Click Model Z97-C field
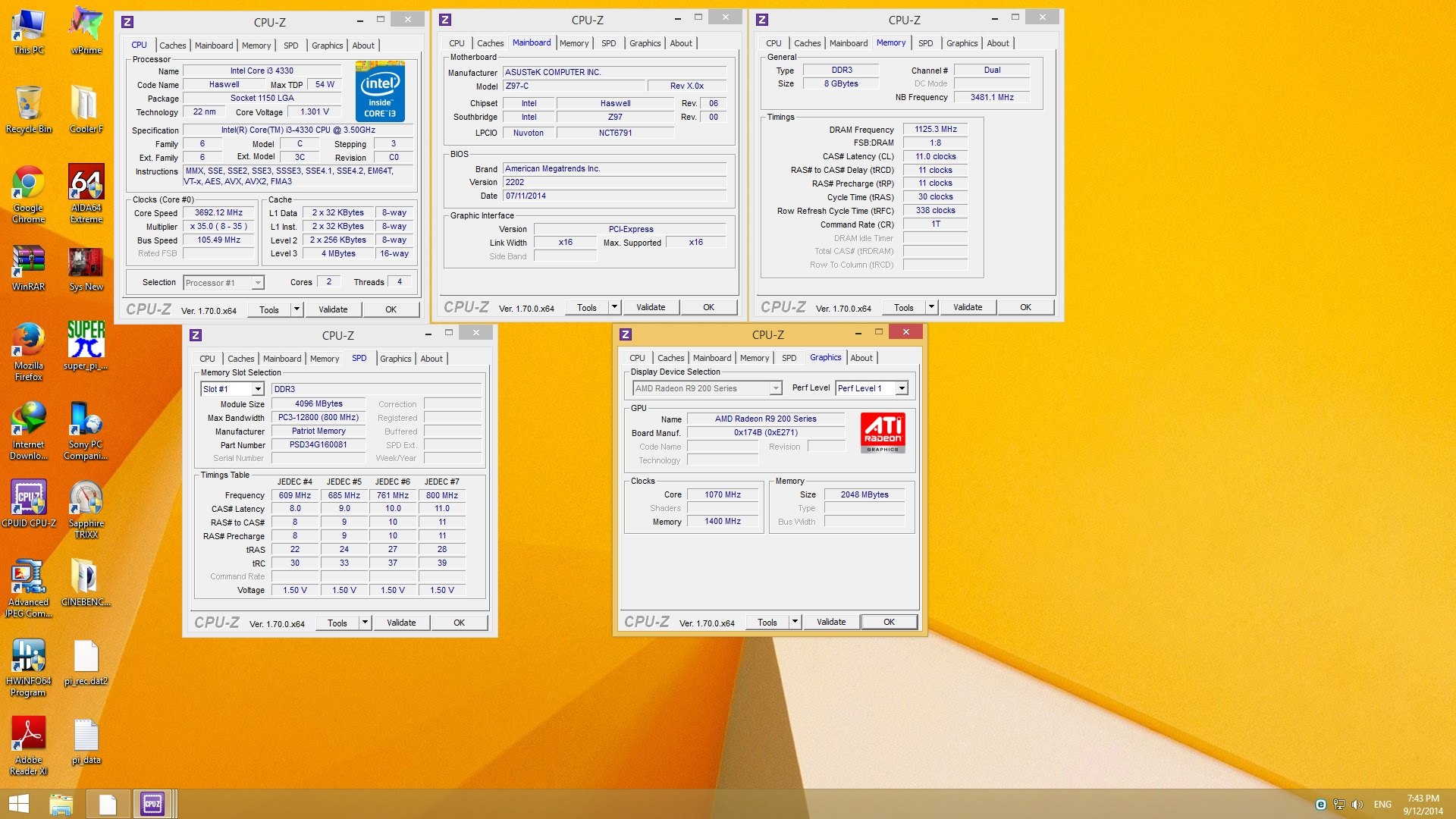 coord(574,86)
